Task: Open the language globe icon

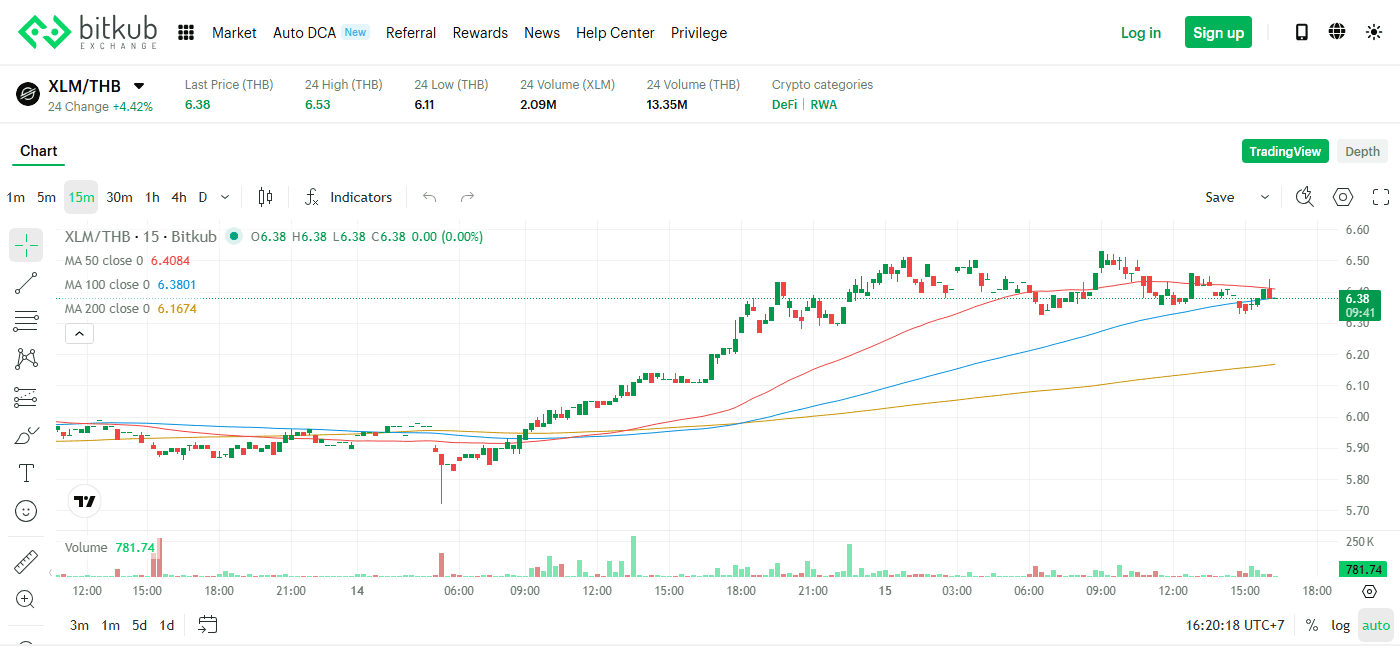Action: coord(1337,32)
